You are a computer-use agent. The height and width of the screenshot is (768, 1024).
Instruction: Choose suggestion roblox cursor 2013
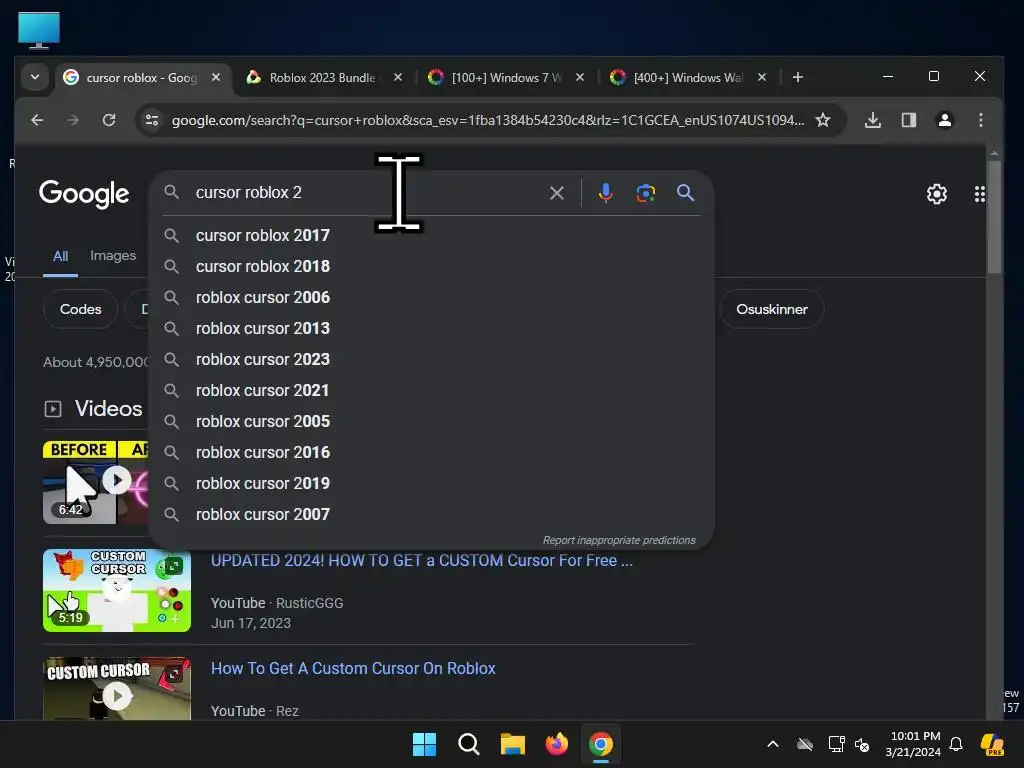click(431, 328)
